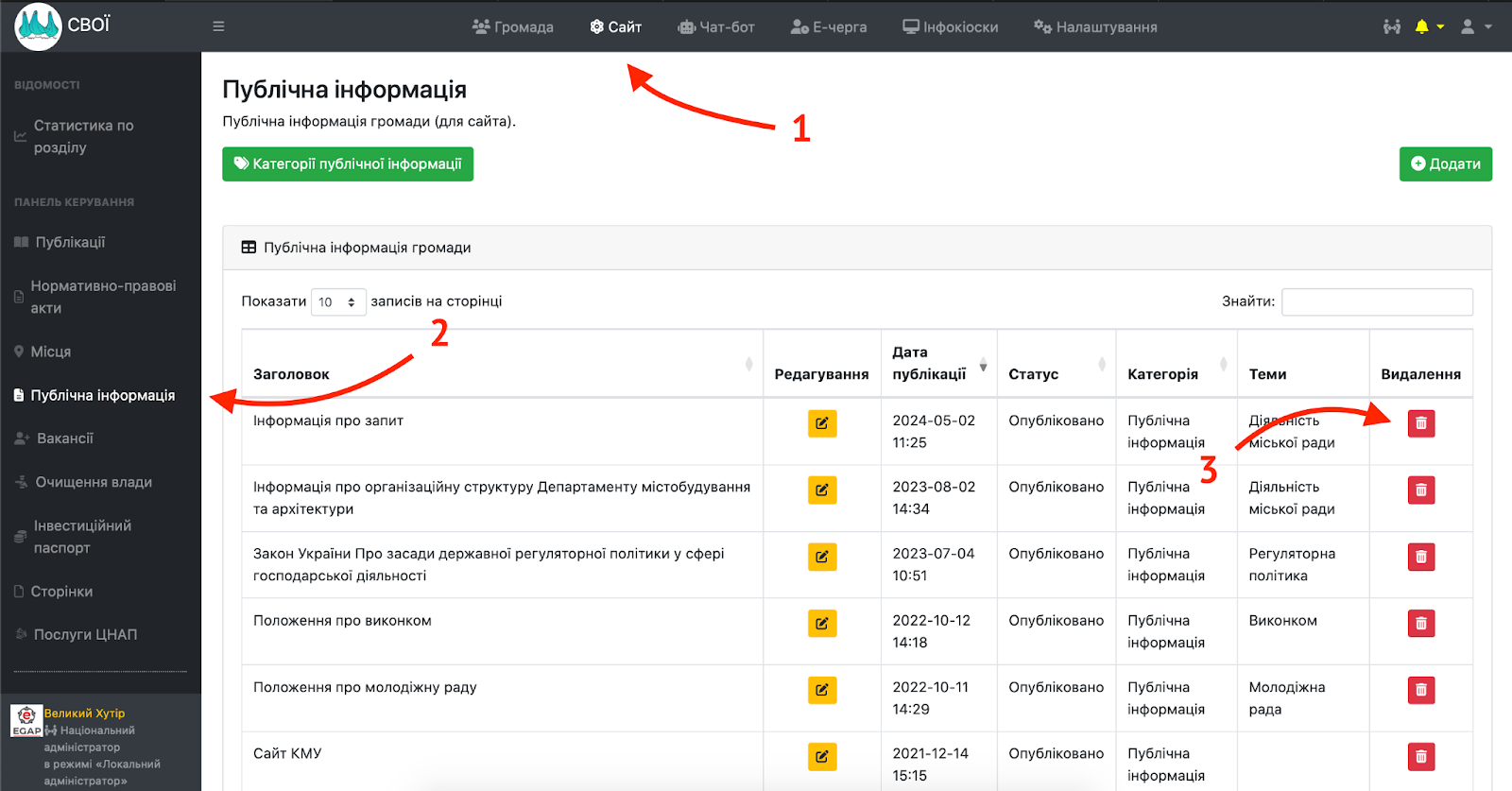This screenshot has width=1512, height=791.
Task: Open the 'Сайт' top navigation tab
Action: tap(616, 26)
